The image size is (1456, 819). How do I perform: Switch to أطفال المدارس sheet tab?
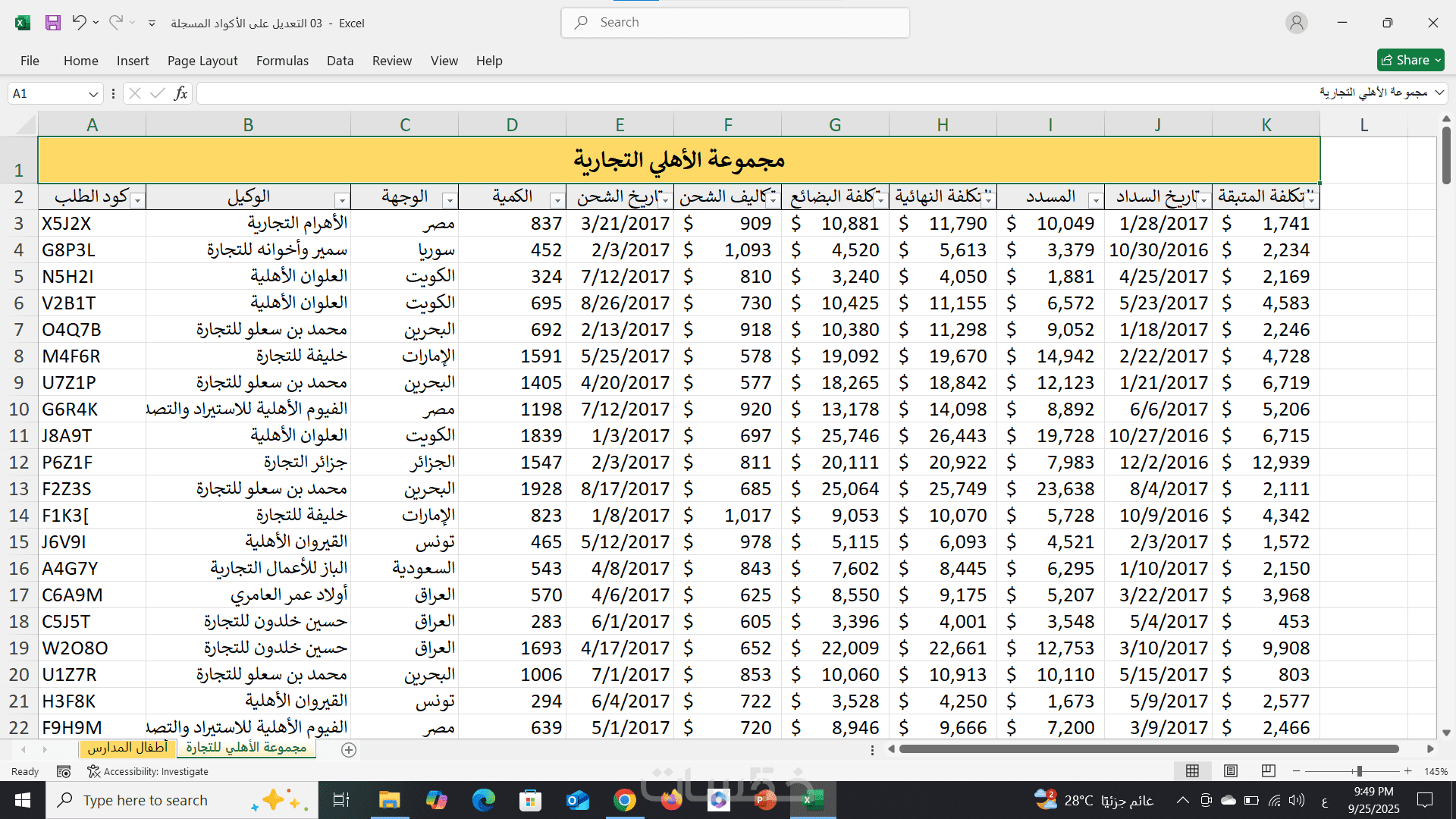point(127,748)
